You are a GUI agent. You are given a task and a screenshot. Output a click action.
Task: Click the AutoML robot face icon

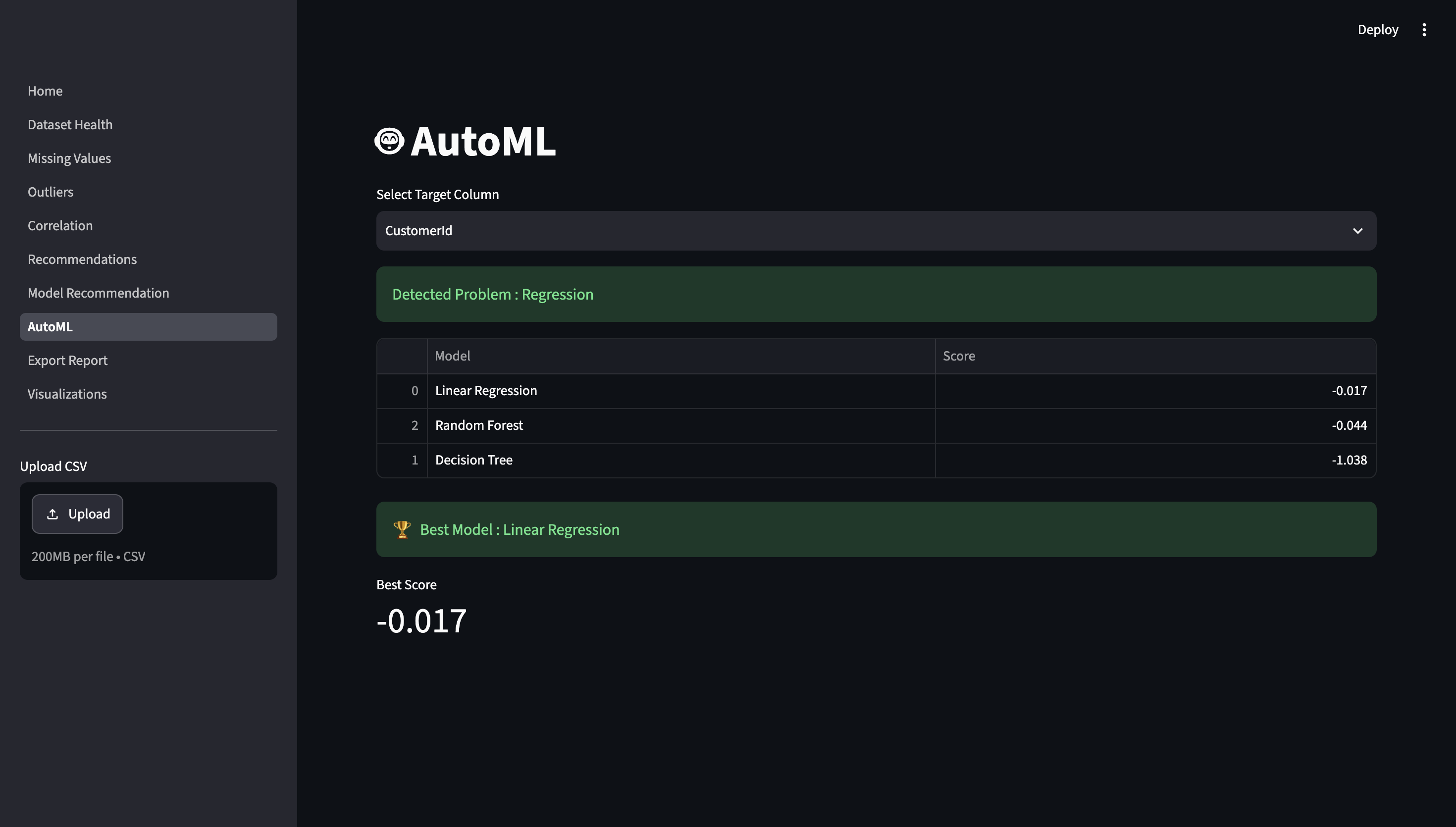[390, 141]
